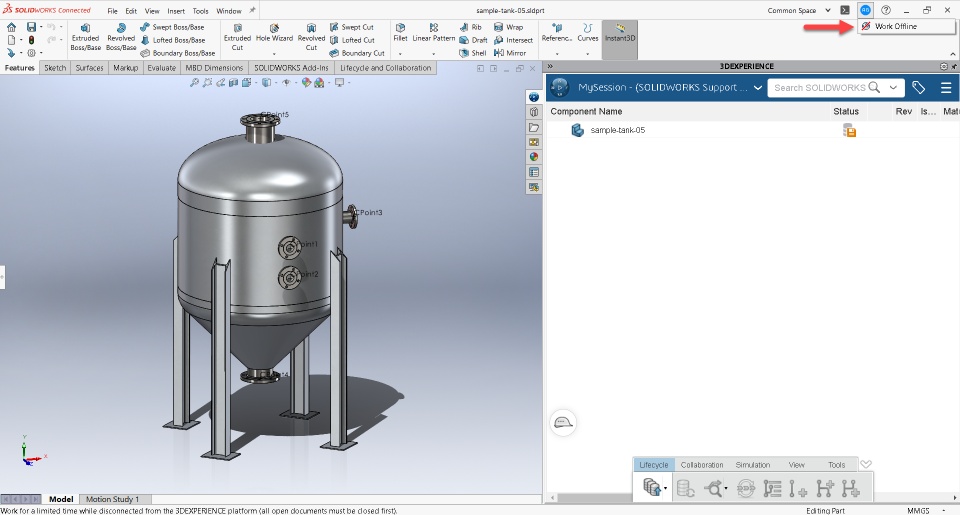960x515 pixels.
Task: Click Work Offline option
Action: 895,26
